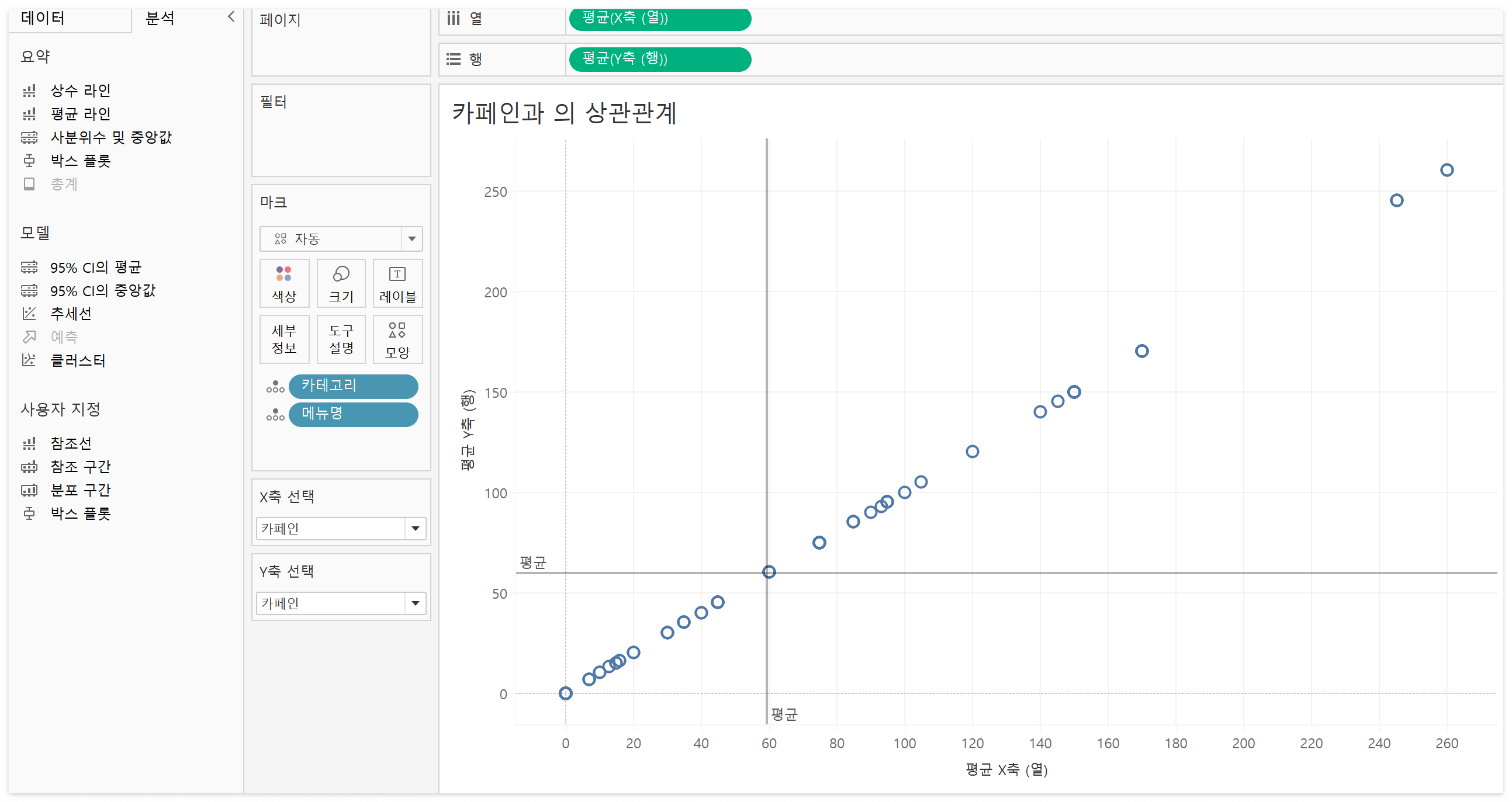Click the detail icon beside the 카테고리 pill

275,387
